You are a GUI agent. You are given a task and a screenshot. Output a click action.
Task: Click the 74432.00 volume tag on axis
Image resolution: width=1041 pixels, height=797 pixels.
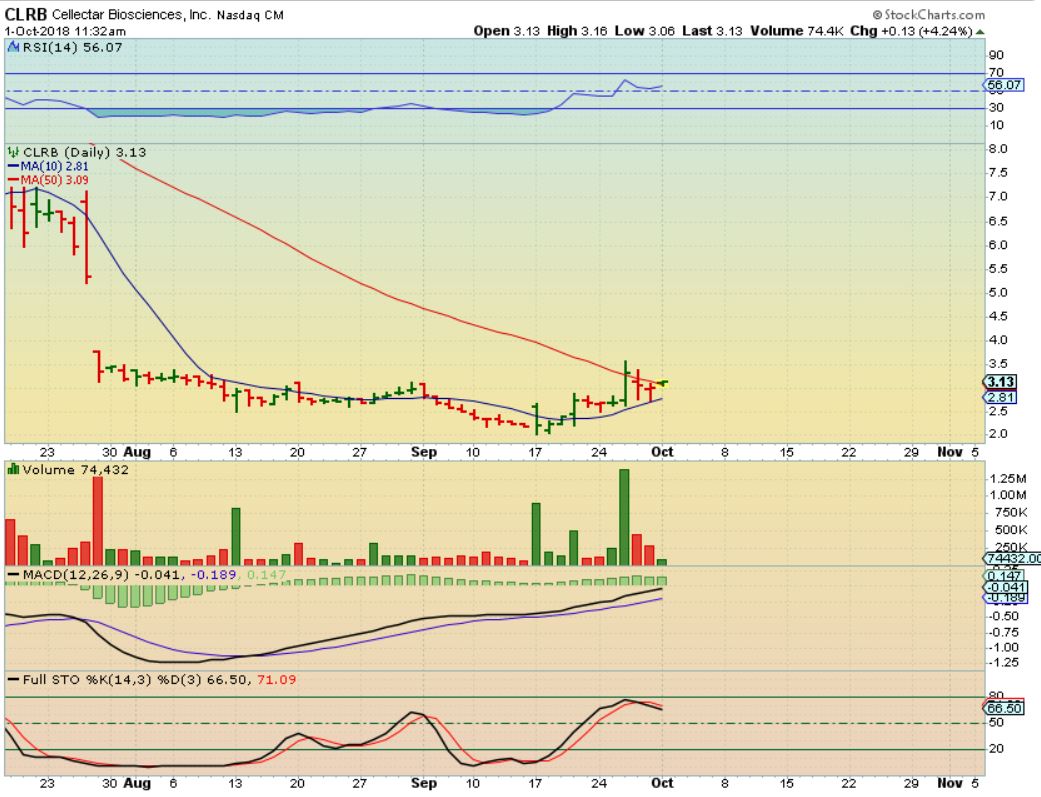click(x=1012, y=559)
